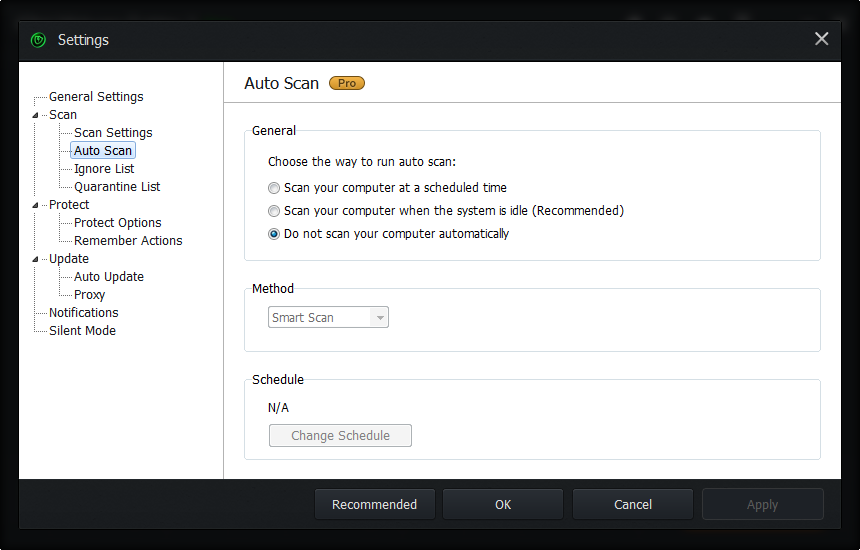Close the Settings window with the X
The image size is (860, 550).
tap(821, 39)
